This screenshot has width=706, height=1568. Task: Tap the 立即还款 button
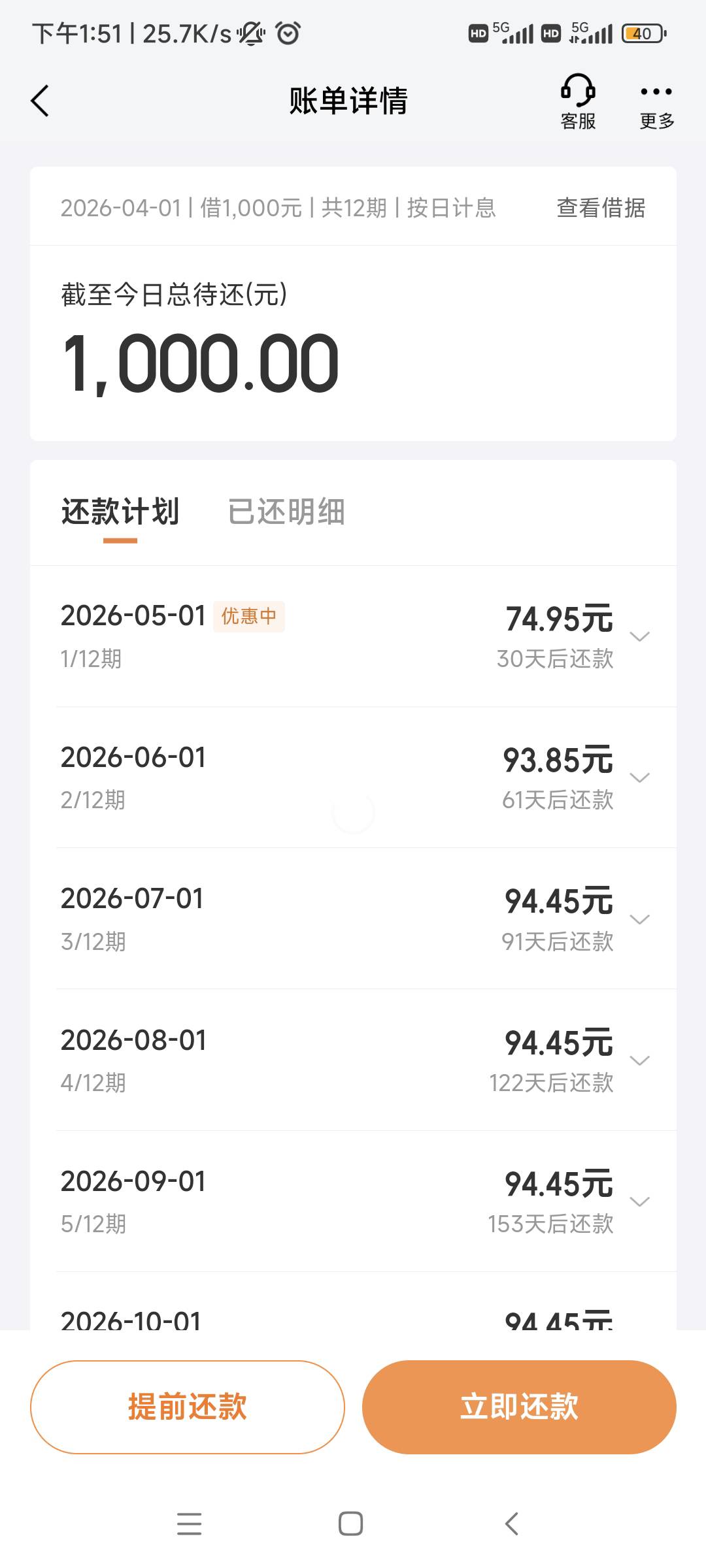(519, 1407)
